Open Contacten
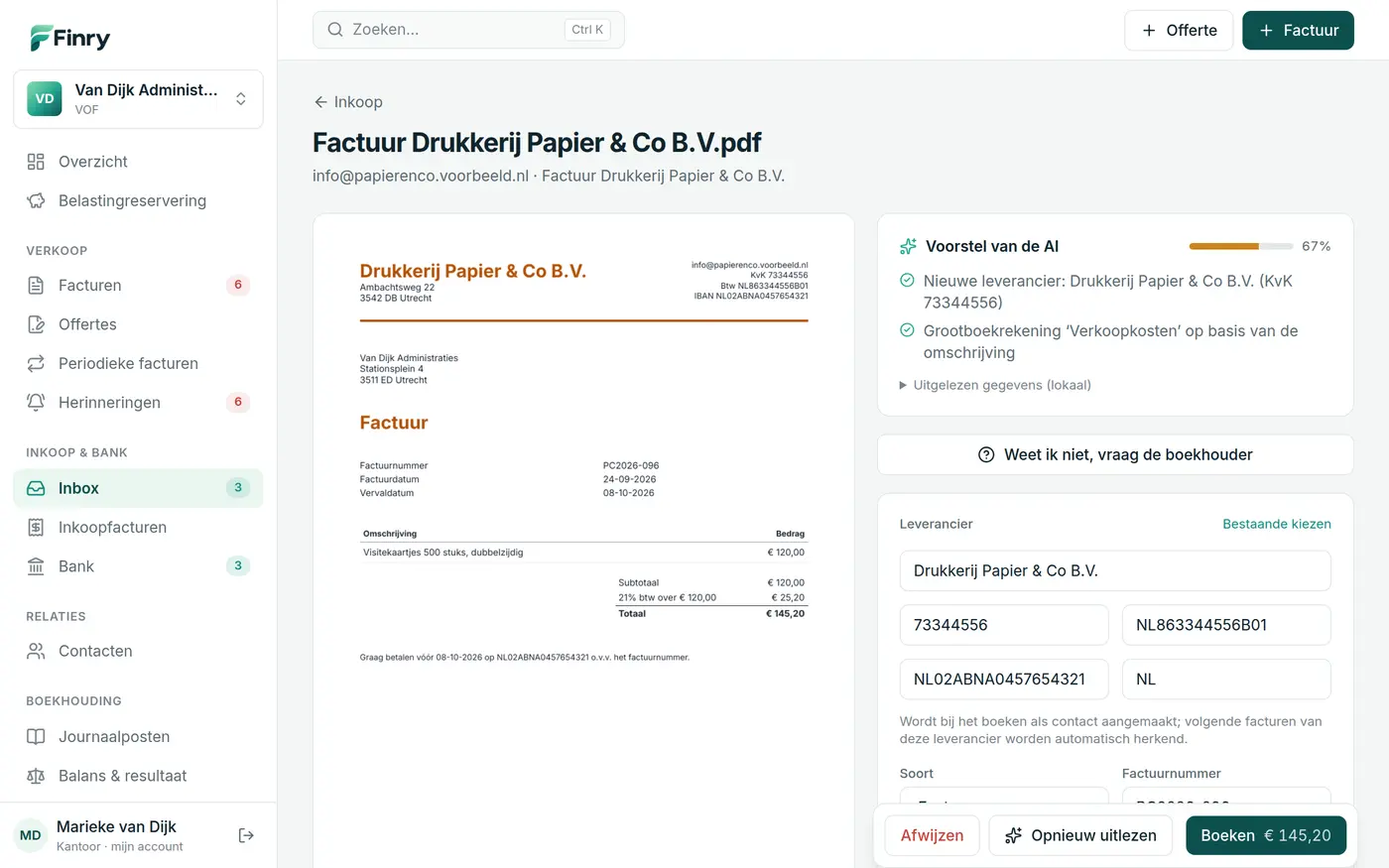The image size is (1389, 868). 138,651
